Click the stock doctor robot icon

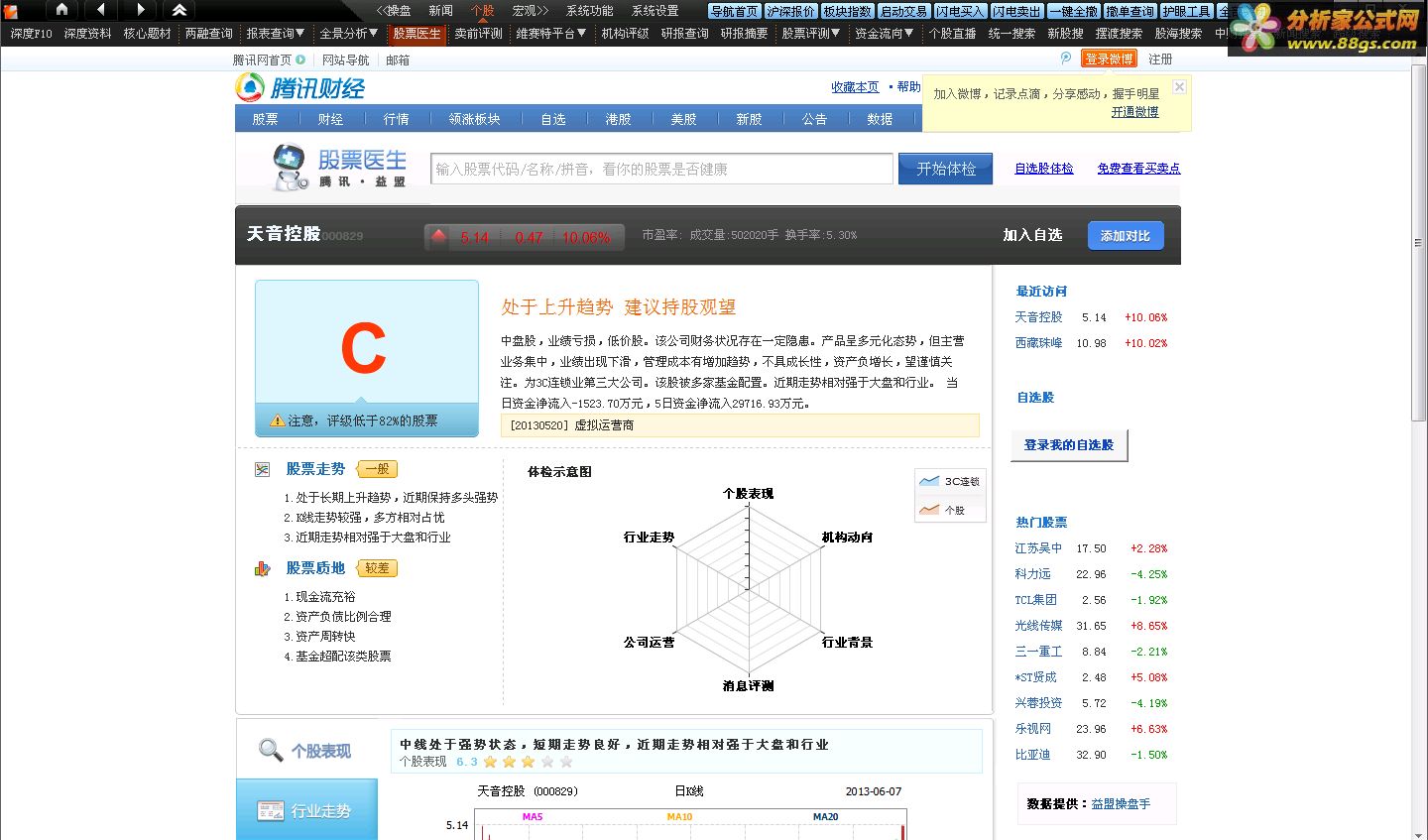pyautogui.click(x=290, y=168)
